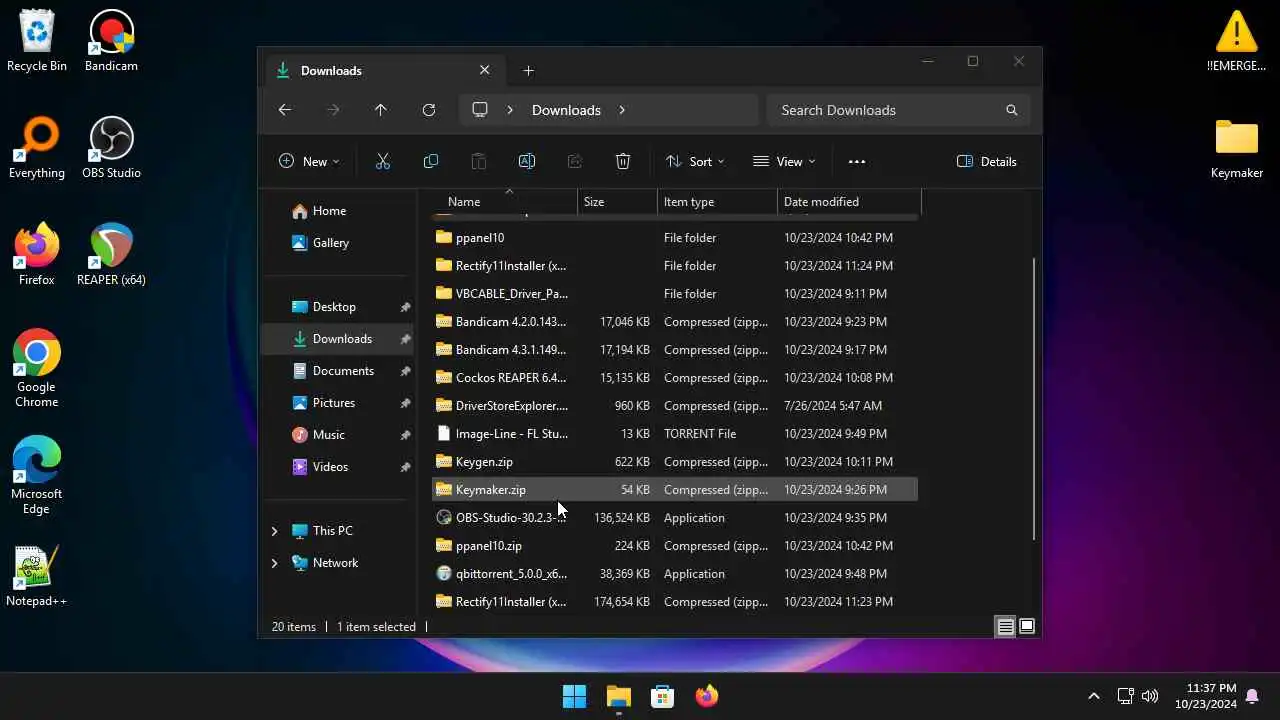Close the Downloads tab
1280x720 pixels.
(484, 70)
